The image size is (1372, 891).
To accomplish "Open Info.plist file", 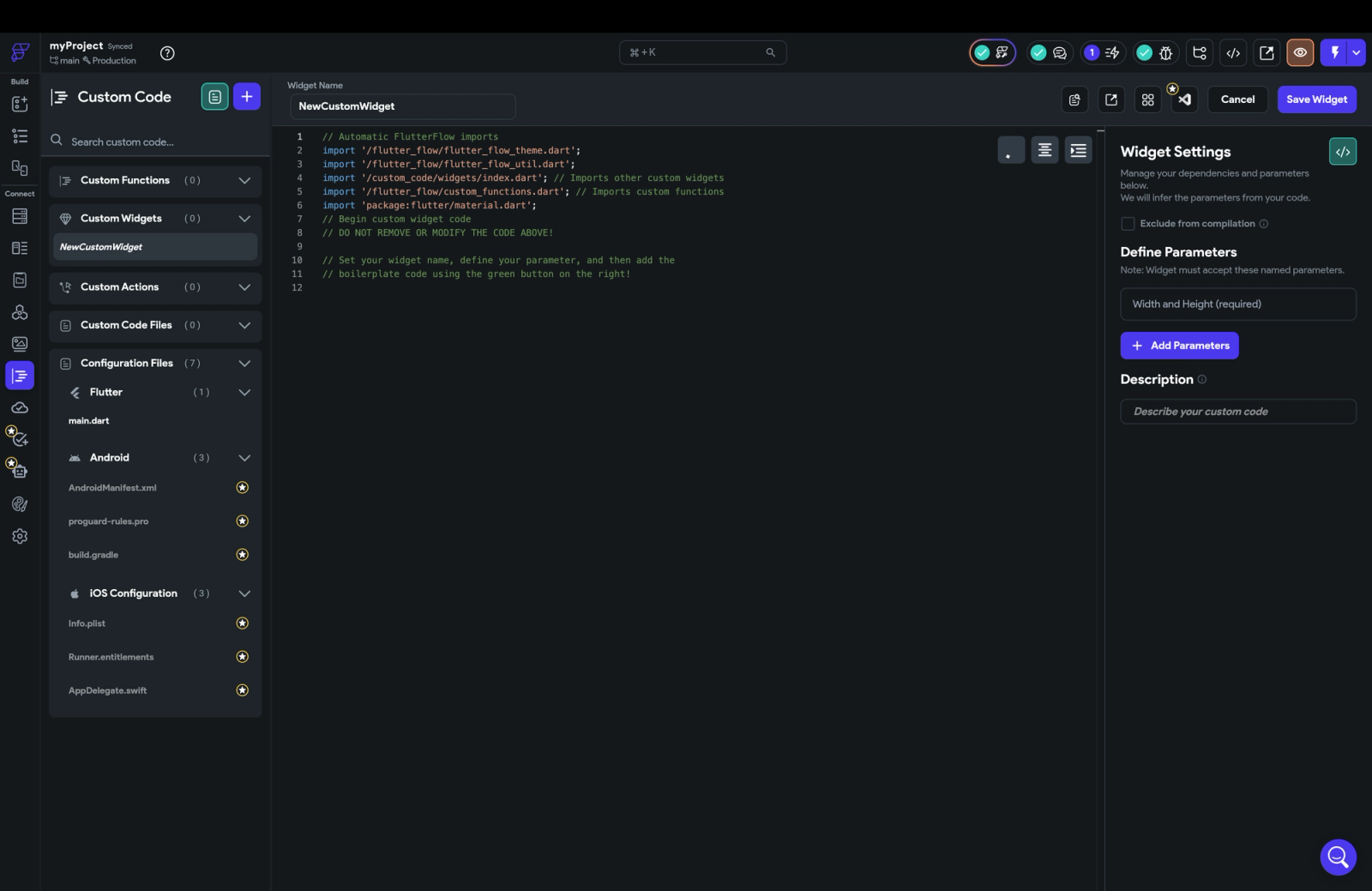I will (x=87, y=623).
